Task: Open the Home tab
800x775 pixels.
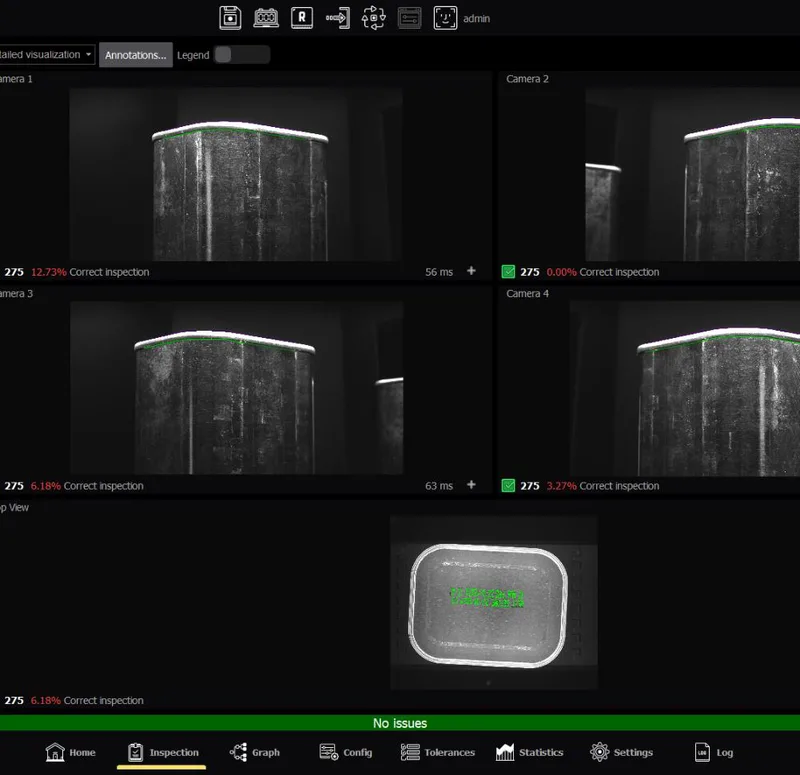Action: (70, 752)
